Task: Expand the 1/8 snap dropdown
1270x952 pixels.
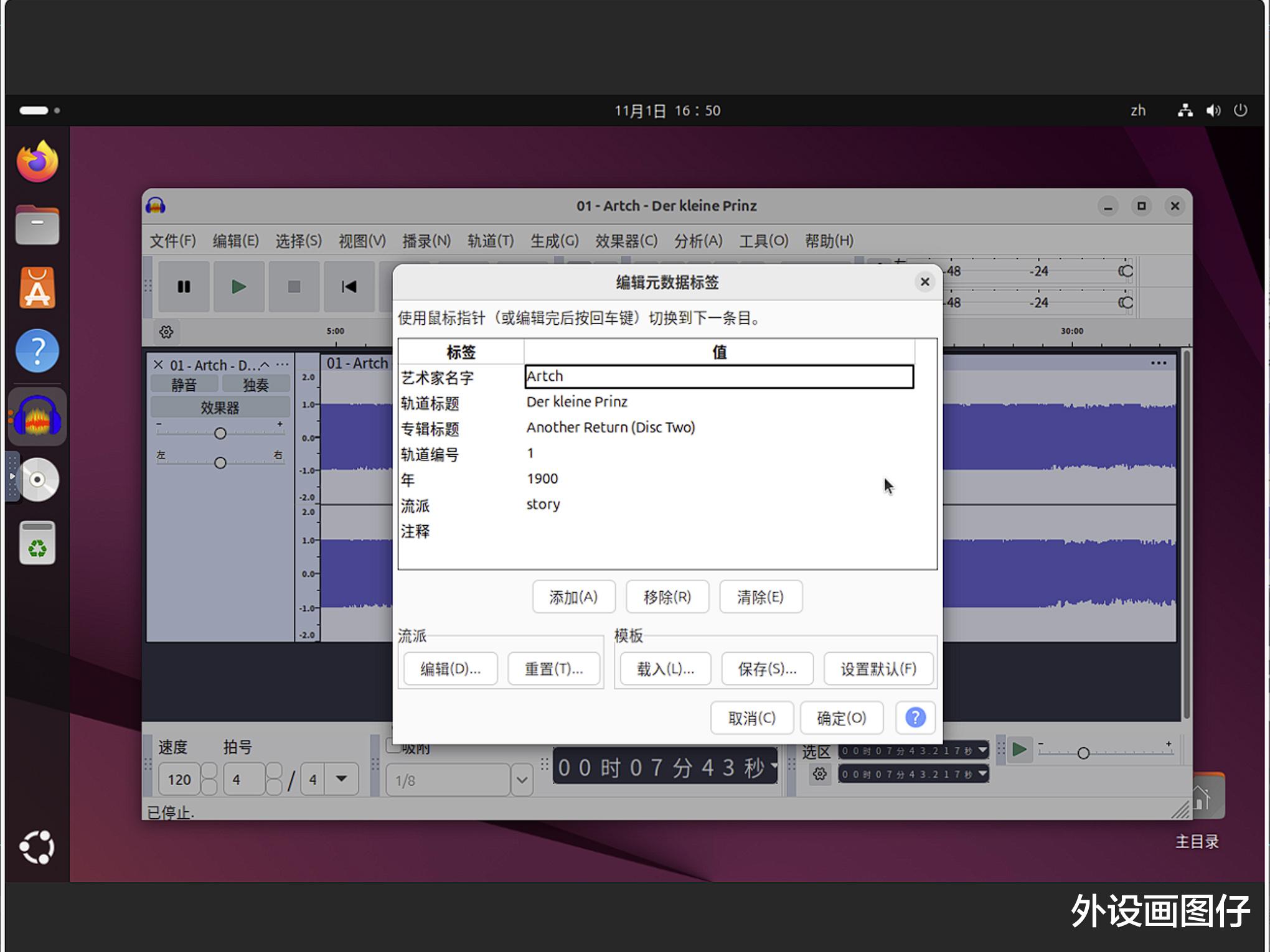Action: [x=522, y=780]
